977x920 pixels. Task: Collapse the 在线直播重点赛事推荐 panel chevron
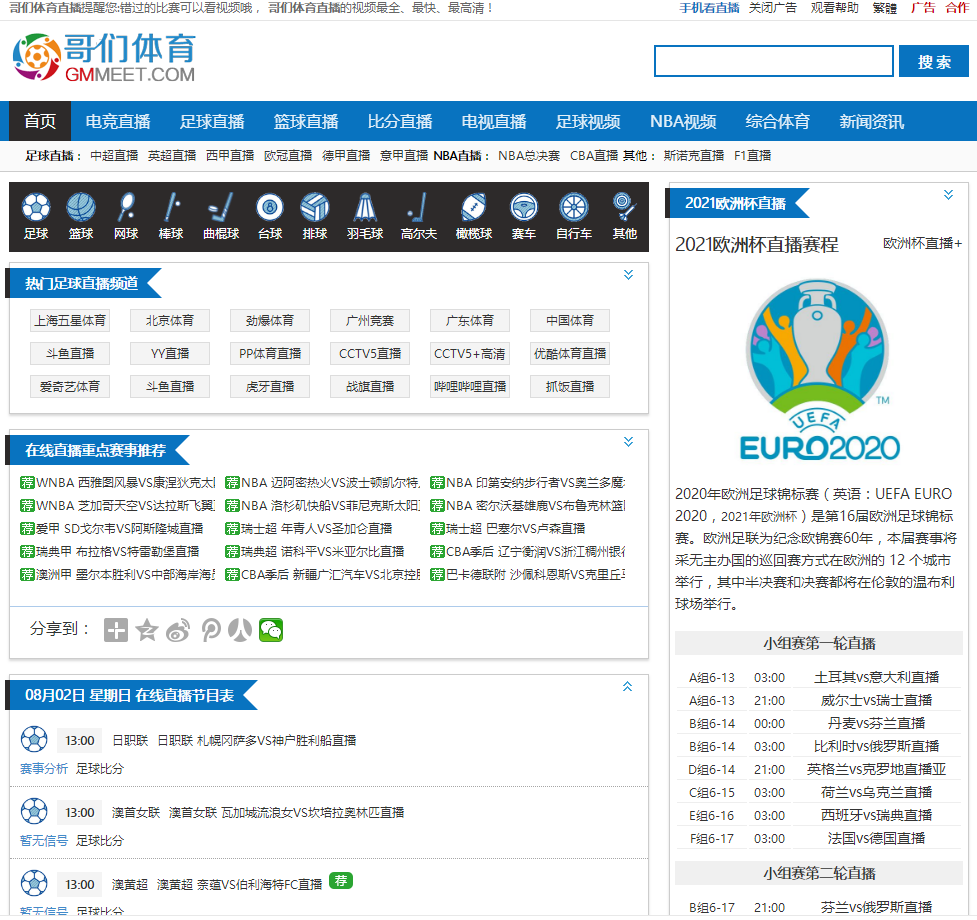pyautogui.click(x=629, y=442)
